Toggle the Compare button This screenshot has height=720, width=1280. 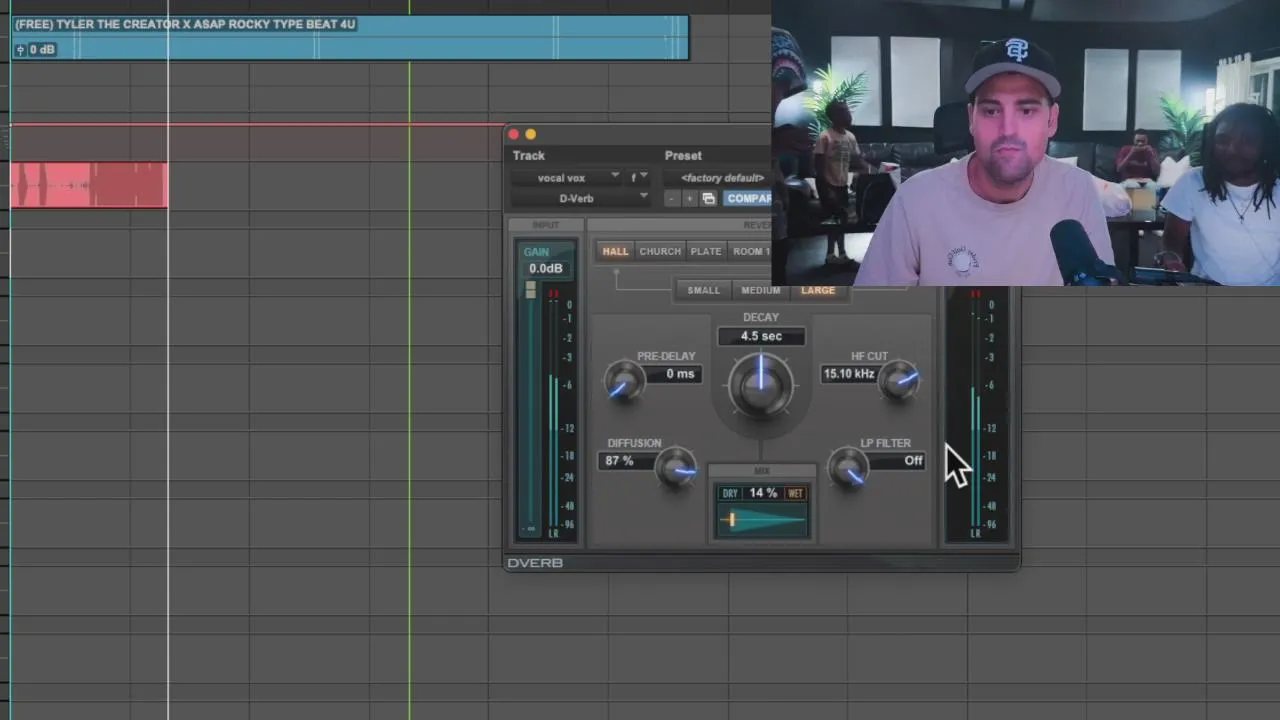[747, 199]
